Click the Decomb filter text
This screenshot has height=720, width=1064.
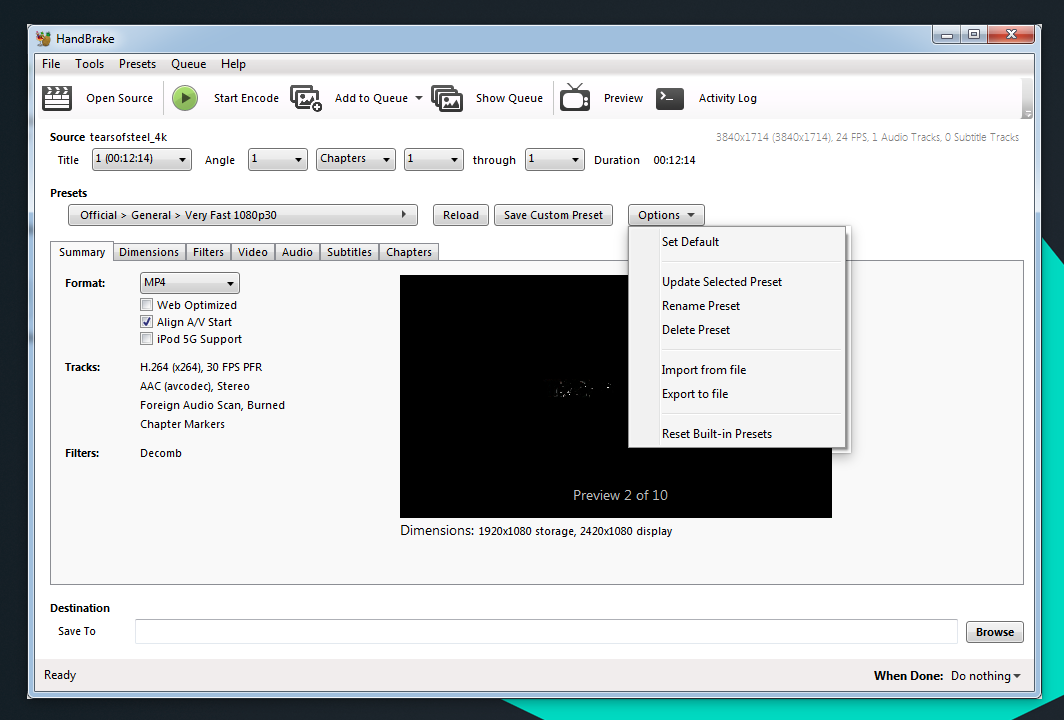point(161,453)
